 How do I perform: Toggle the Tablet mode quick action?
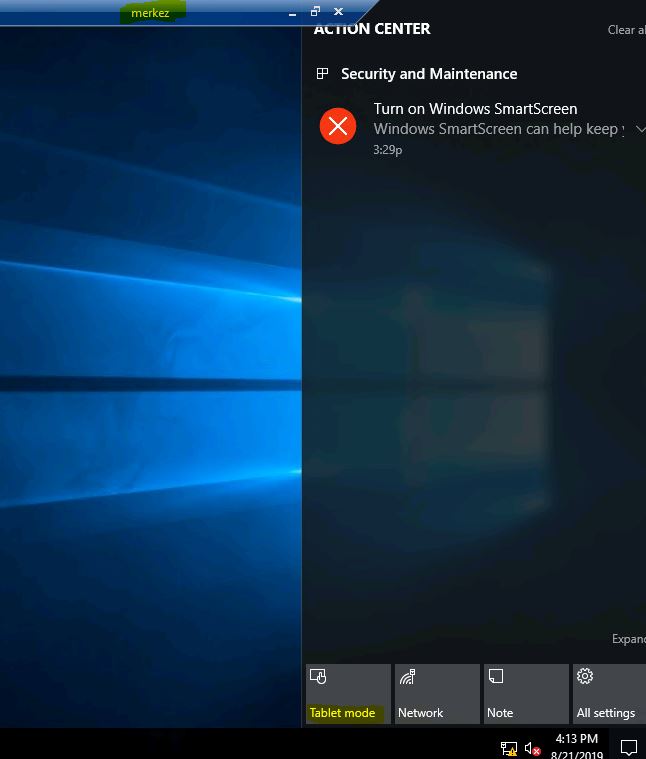point(348,694)
